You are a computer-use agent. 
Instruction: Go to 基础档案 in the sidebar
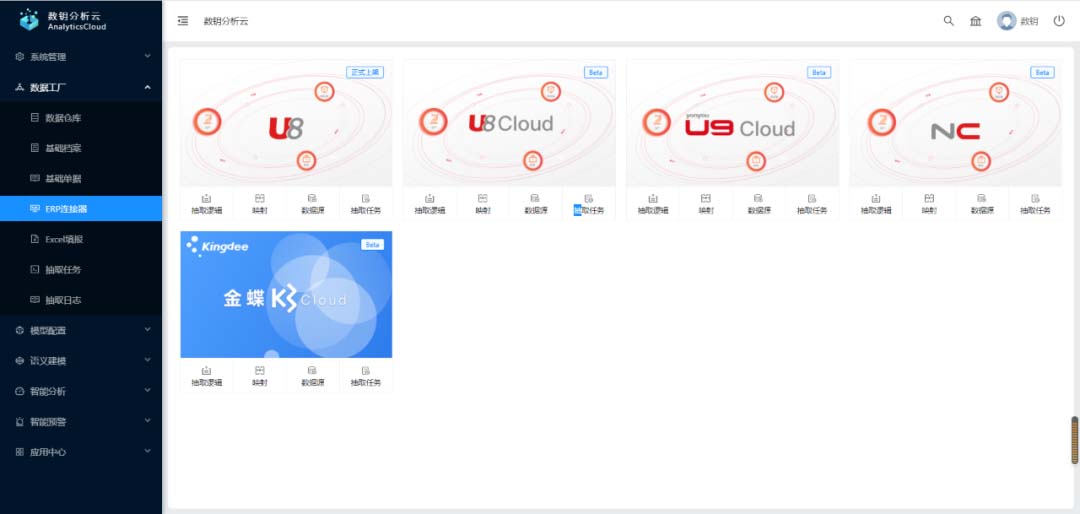(81, 148)
